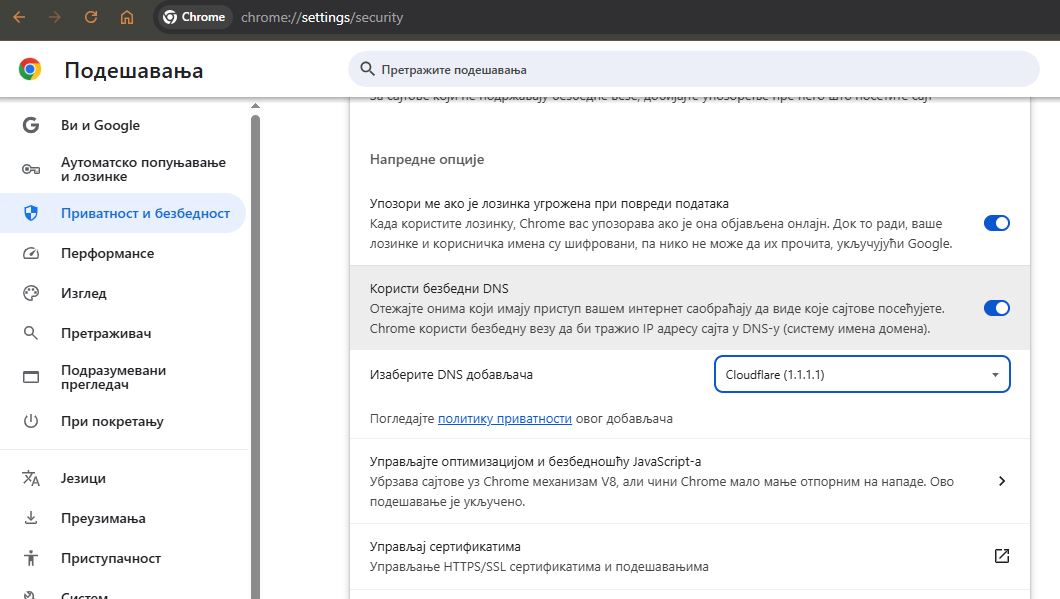Open the Cloudflare (1.1.1.1) DNS provider dropdown
This screenshot has width=1060, height=599.
coord(862,374)
